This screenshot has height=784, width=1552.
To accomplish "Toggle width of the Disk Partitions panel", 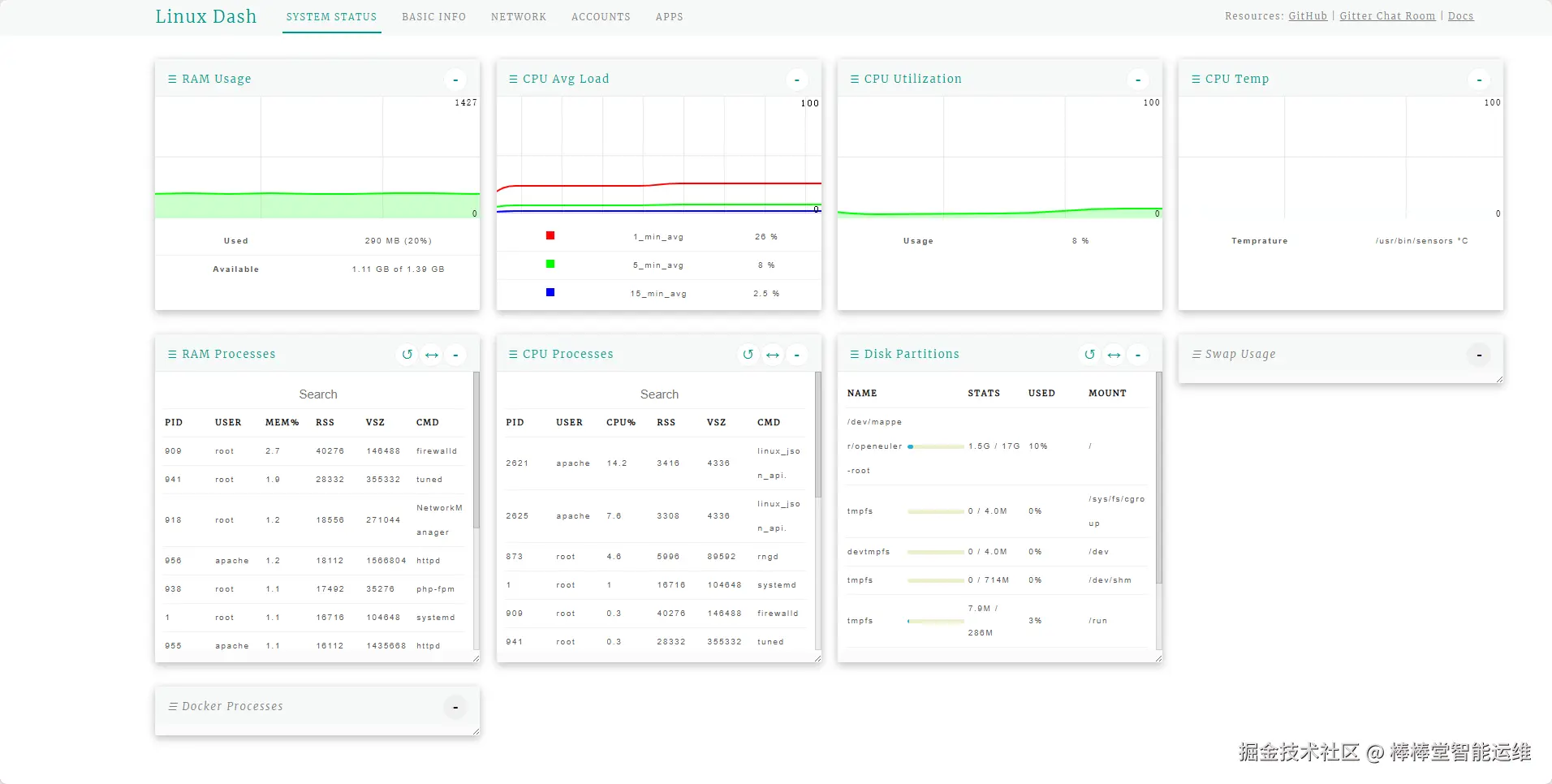I will pos(1114,355).
